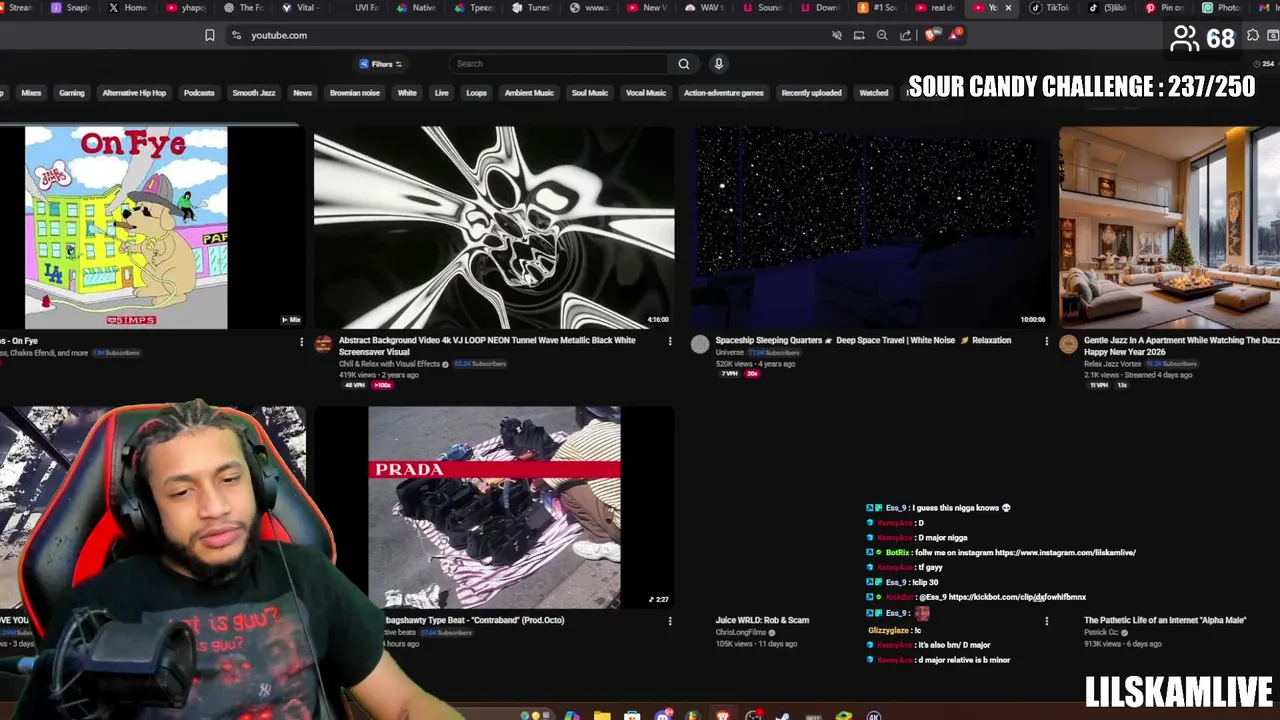1280x720 pixels.
Task: Play the PRADA Contraband beat thumbnail
Action: click(494, 507)
